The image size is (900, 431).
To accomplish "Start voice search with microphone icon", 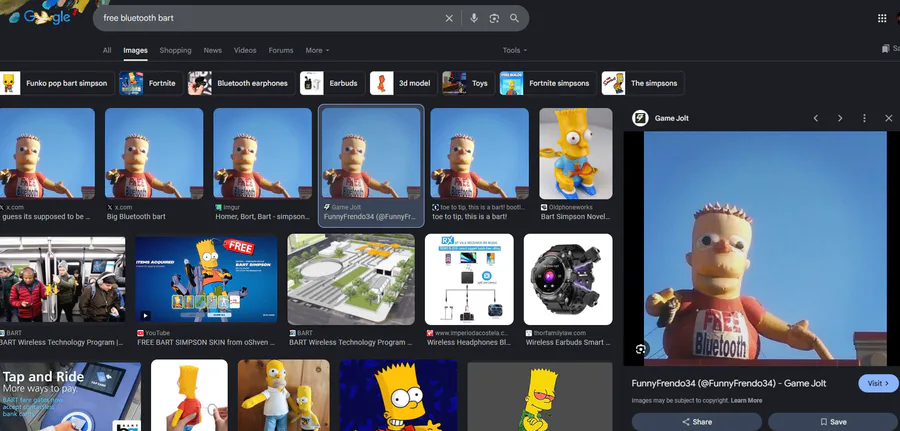I will click(x=474, y=18).
